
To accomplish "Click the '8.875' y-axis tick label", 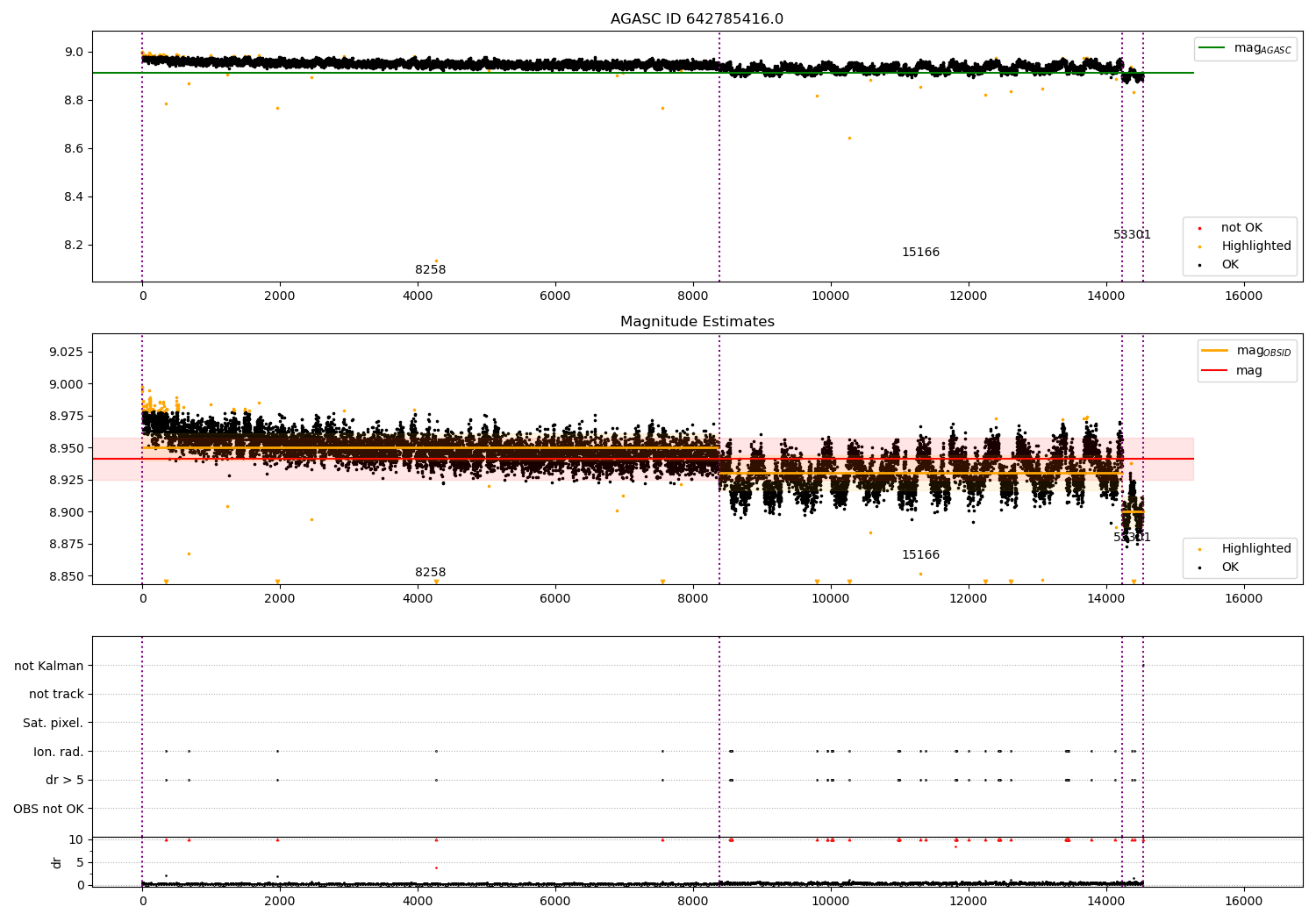I will [x=67, y=545].
